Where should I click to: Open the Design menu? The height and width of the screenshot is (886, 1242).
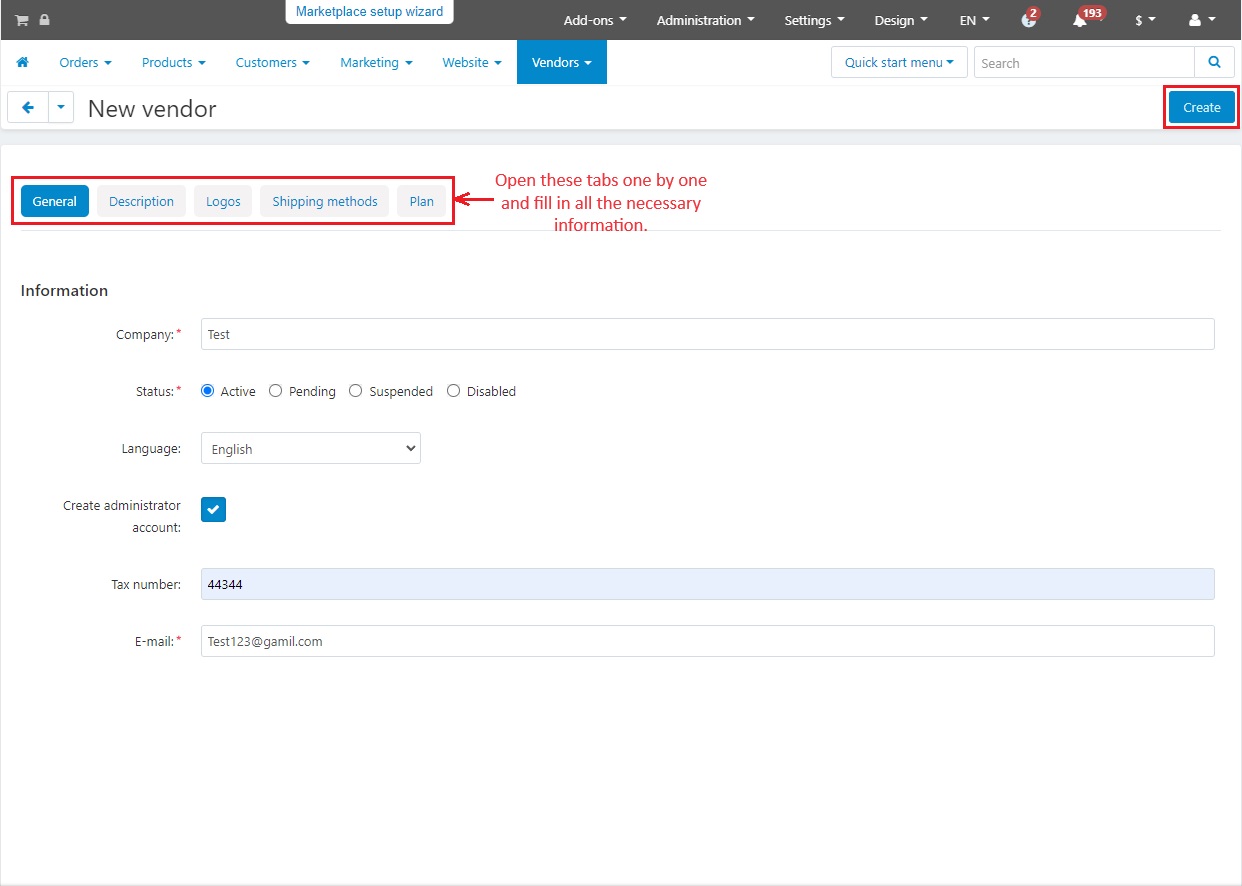pyautogui.click(x=900, y=20)
